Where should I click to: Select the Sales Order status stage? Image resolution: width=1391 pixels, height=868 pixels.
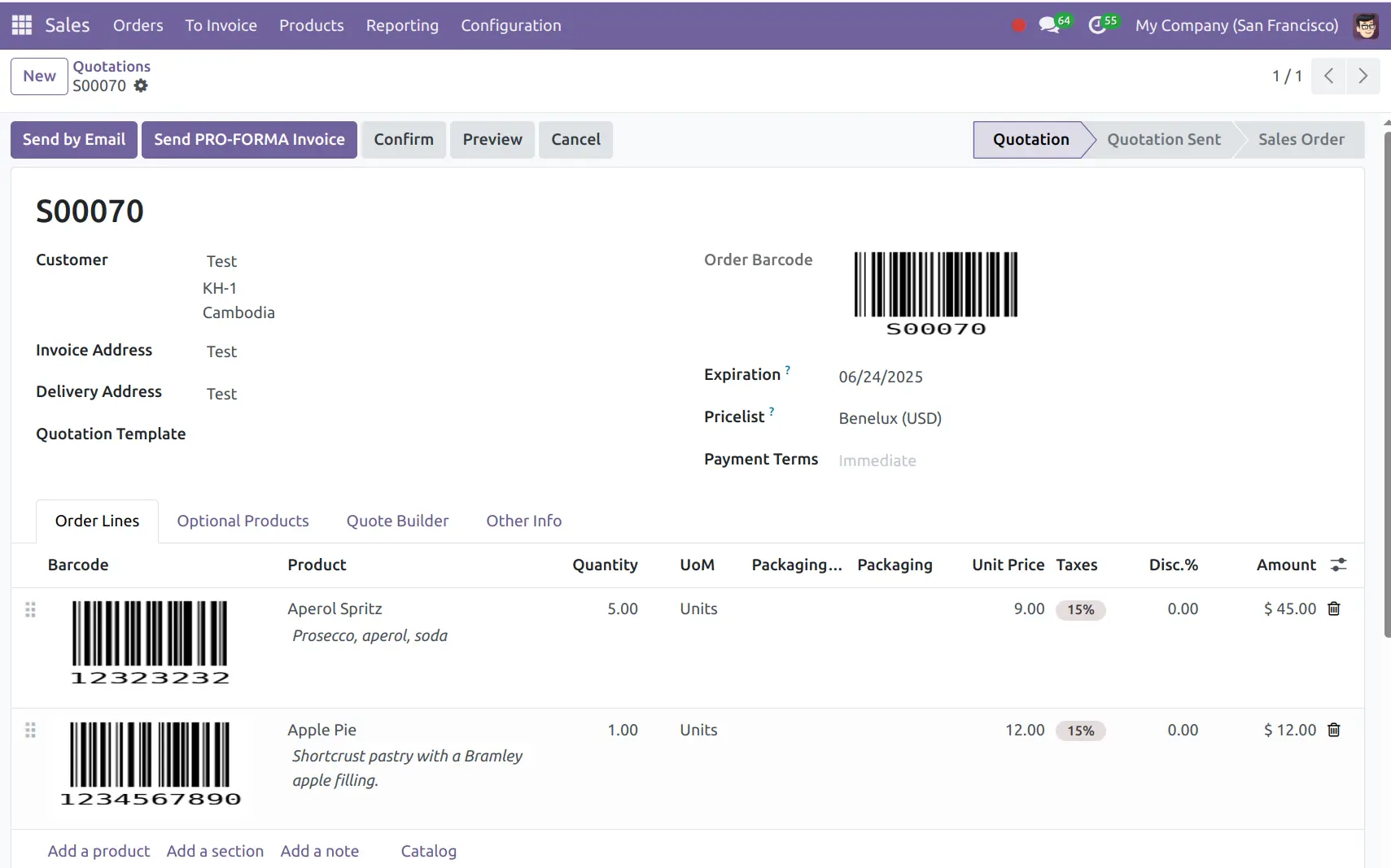[x=1301, y=139]
